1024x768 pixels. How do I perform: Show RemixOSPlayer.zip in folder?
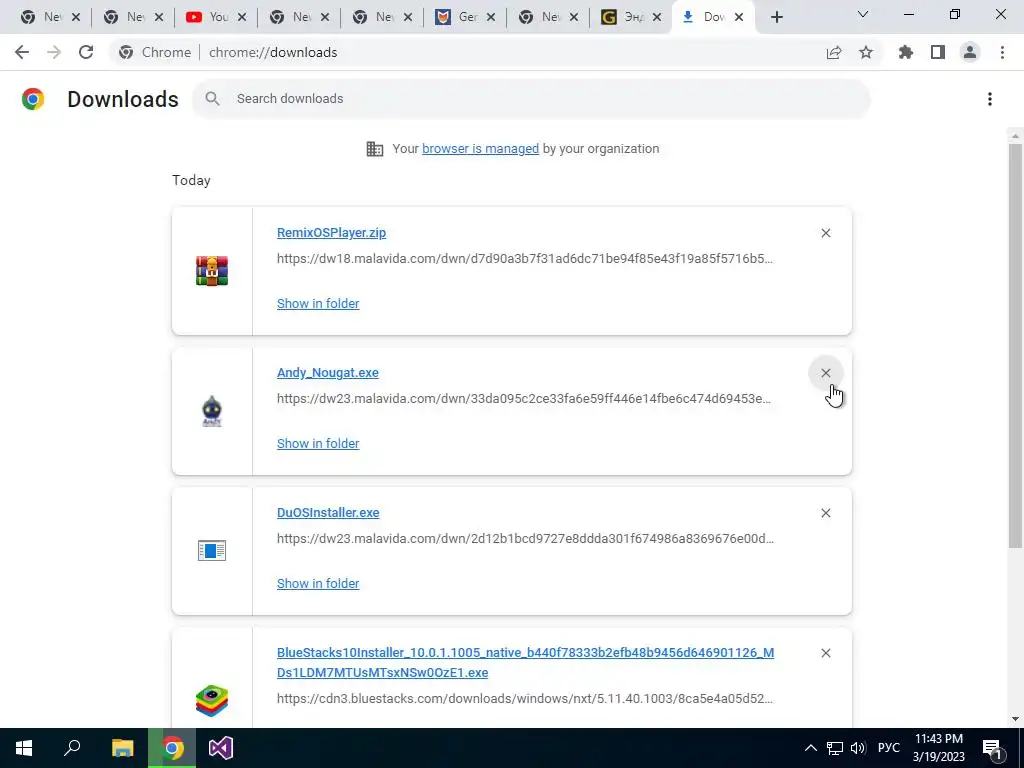(x=318, y=304)
